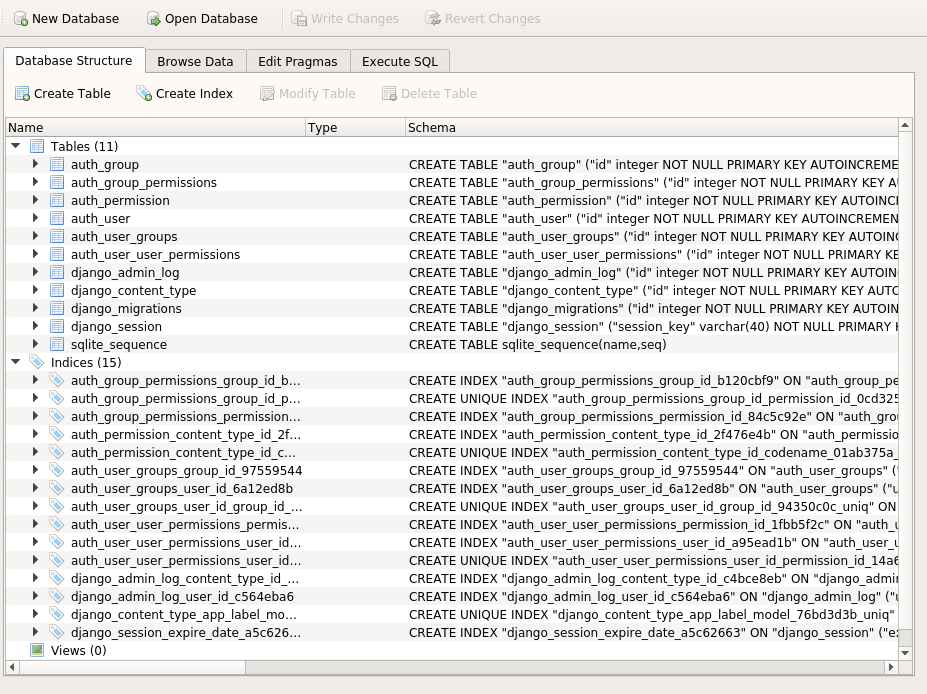The image size is (927, 694).
Task: Switch to the Edit Pragmas tab
Action: pos(298,61)
